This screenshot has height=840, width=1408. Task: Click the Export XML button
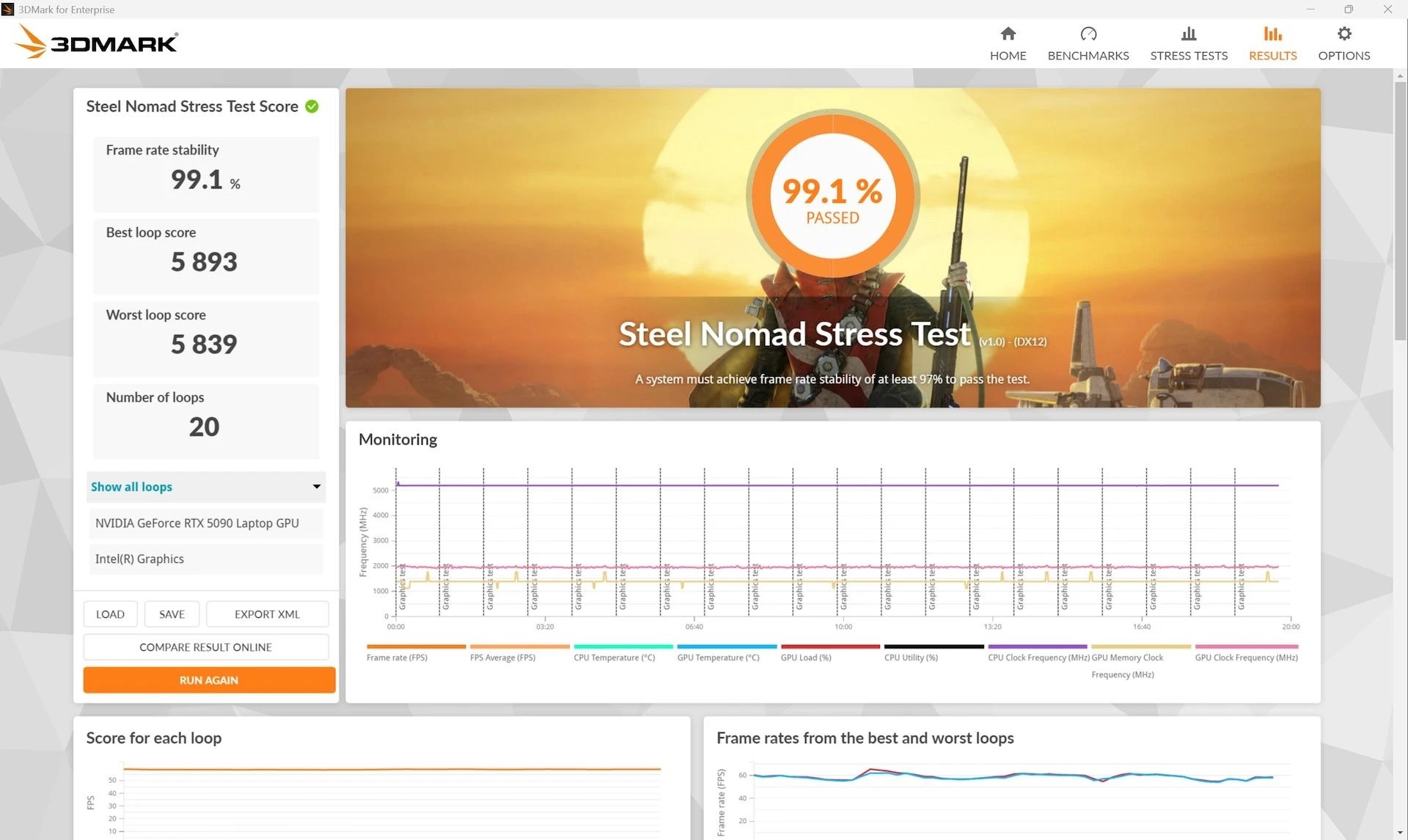(x=267, y=614)
